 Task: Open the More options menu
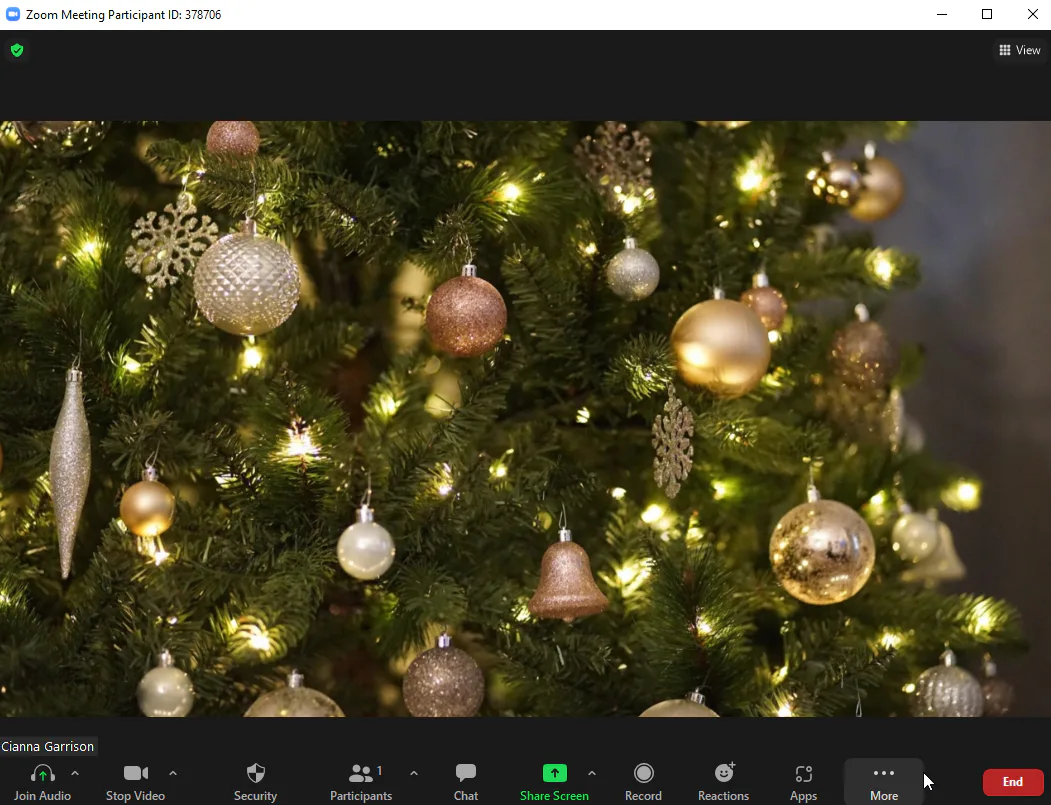coord(884,782)
